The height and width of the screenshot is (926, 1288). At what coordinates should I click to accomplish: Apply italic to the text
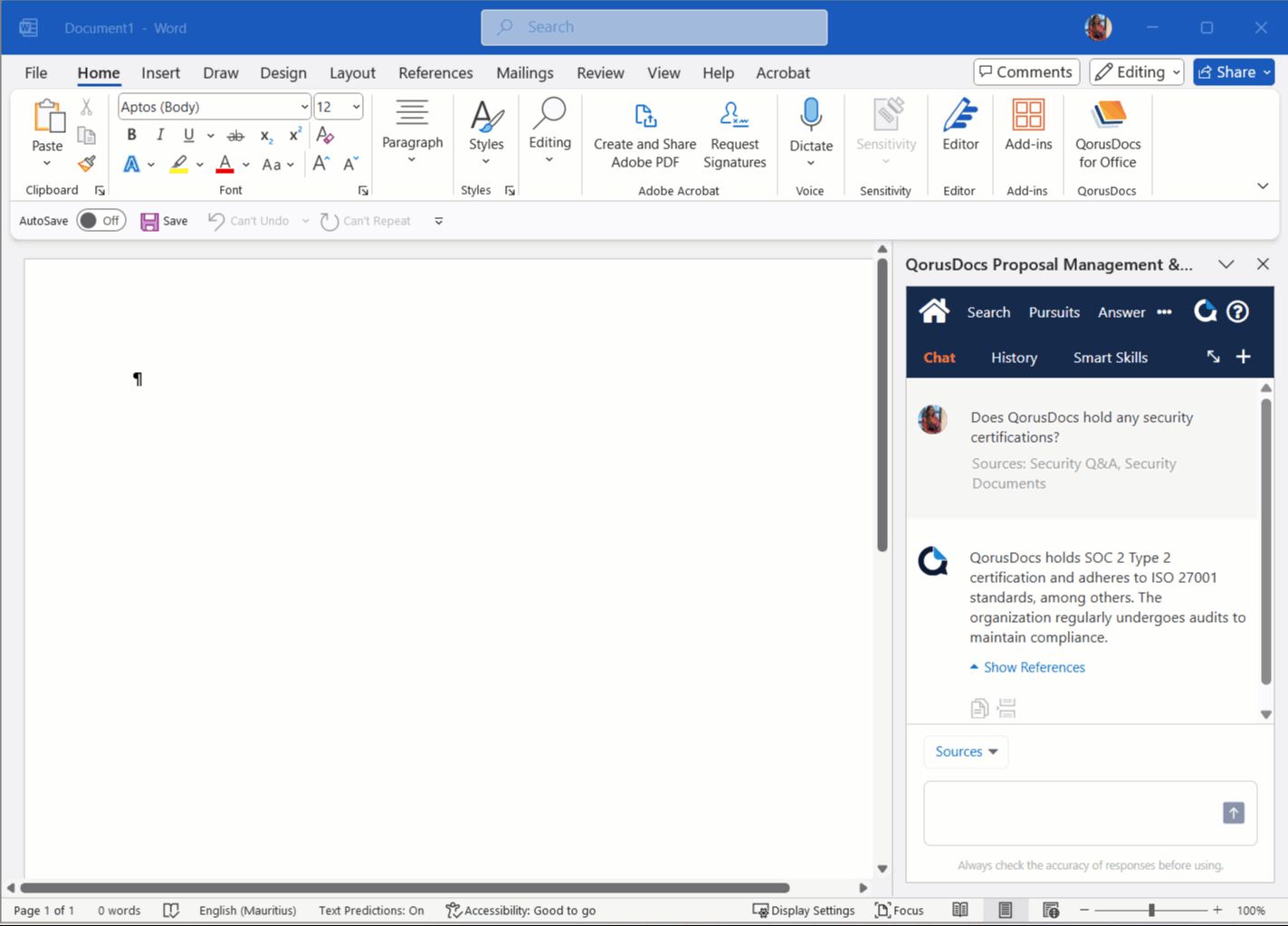(x=159, y=135)
